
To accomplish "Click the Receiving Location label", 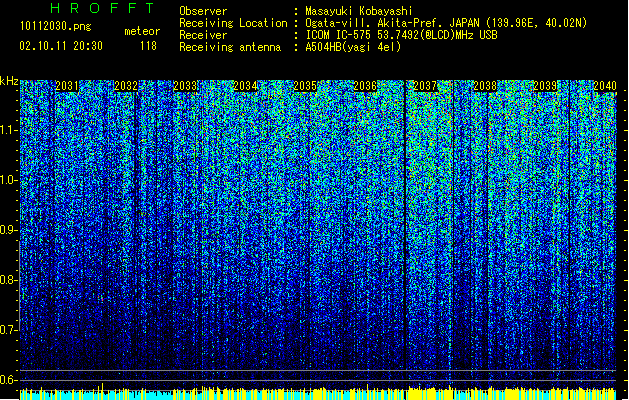I will [233, 23].
